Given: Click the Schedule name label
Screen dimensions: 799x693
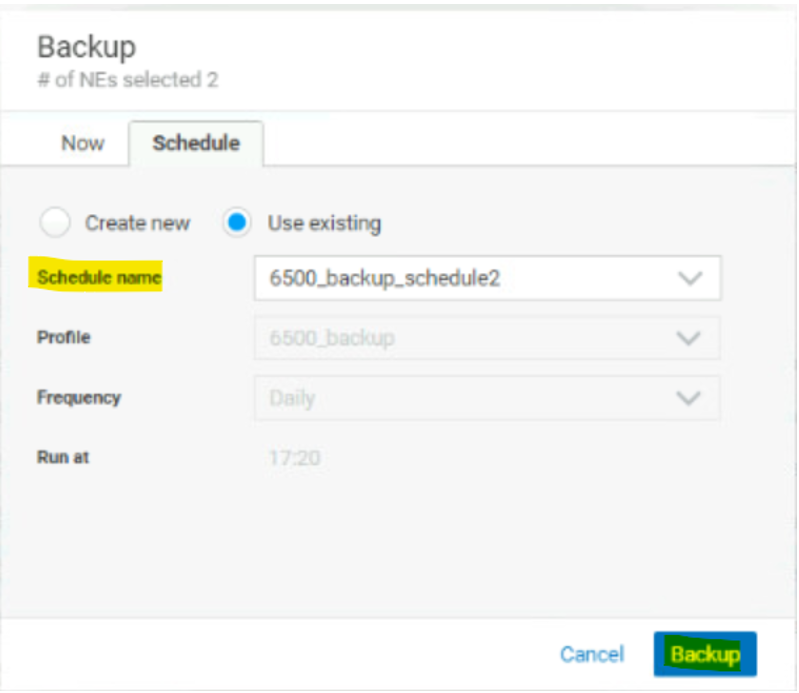Looking at the screenshot, I should tap(99, 278).
